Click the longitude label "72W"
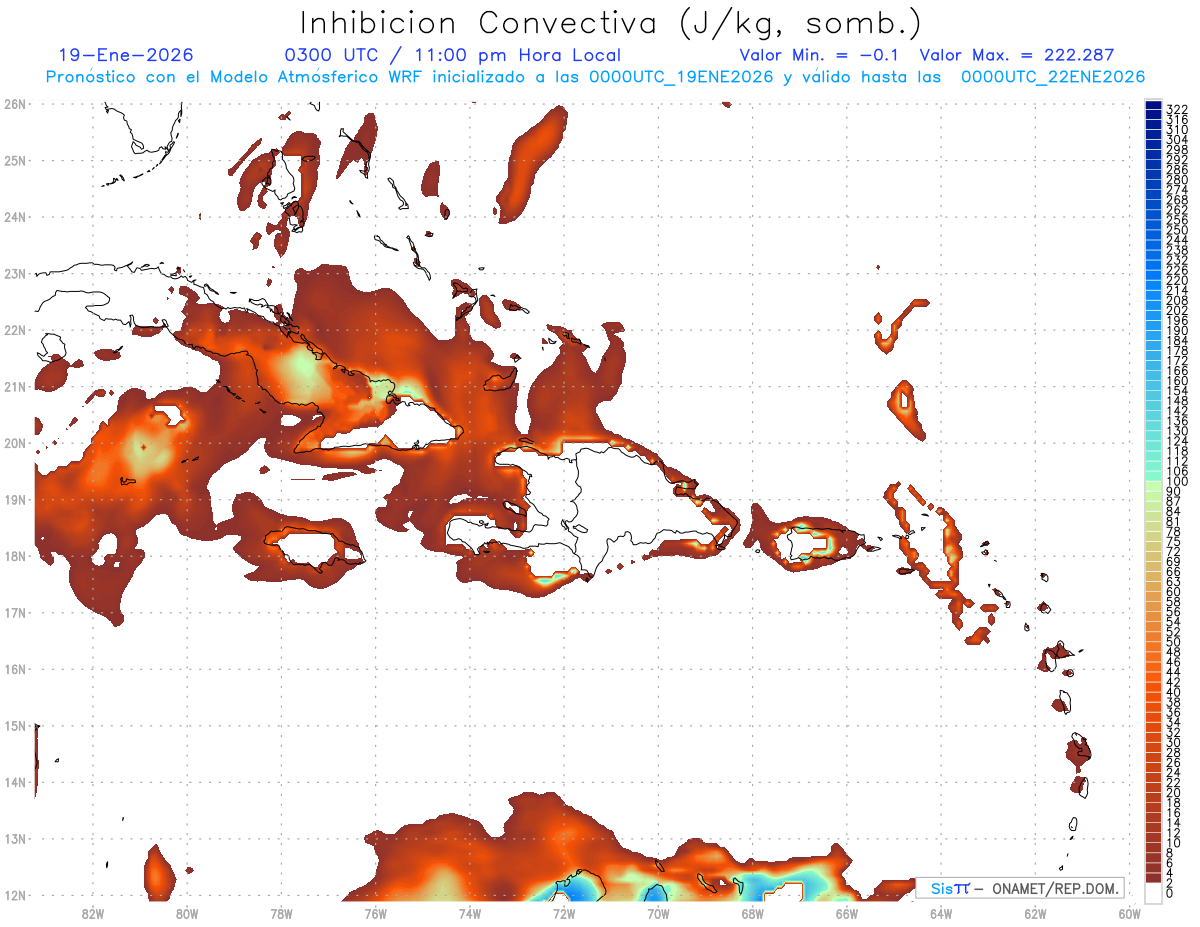Viewport: 1200px width, 927px height. (x=564, y=914)
